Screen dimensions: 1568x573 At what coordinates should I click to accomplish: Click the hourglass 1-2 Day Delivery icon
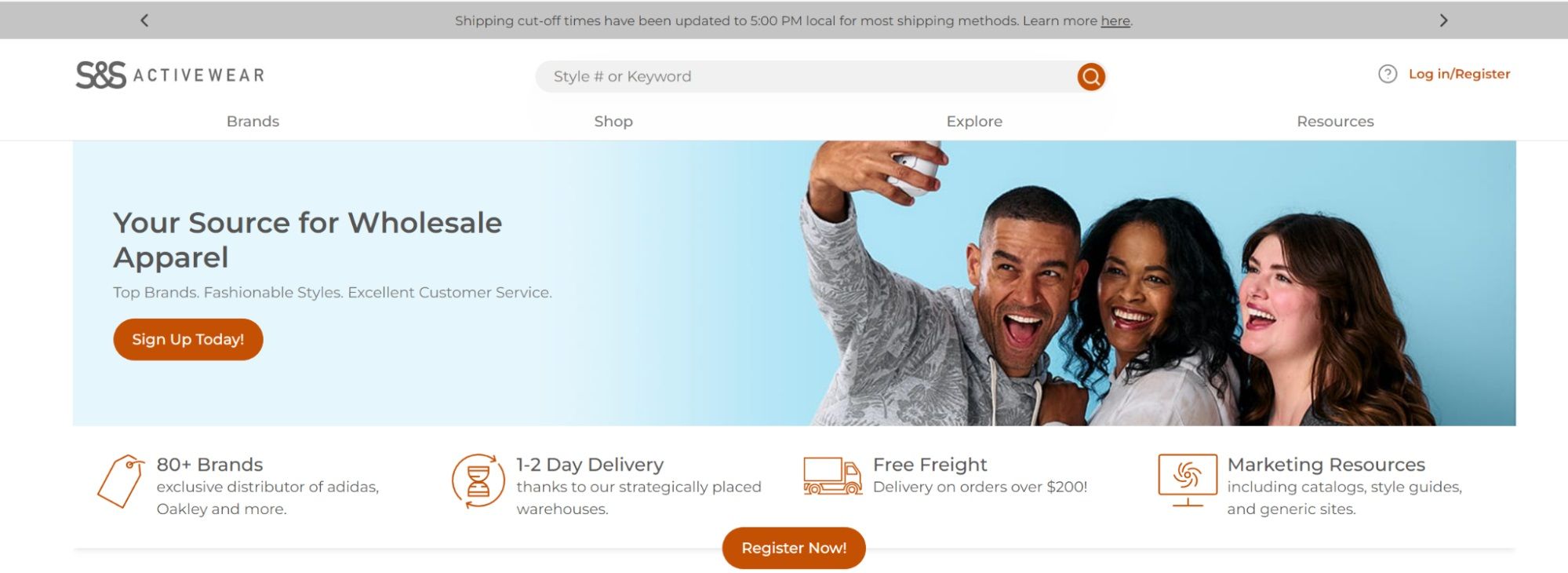pos(478,480)
